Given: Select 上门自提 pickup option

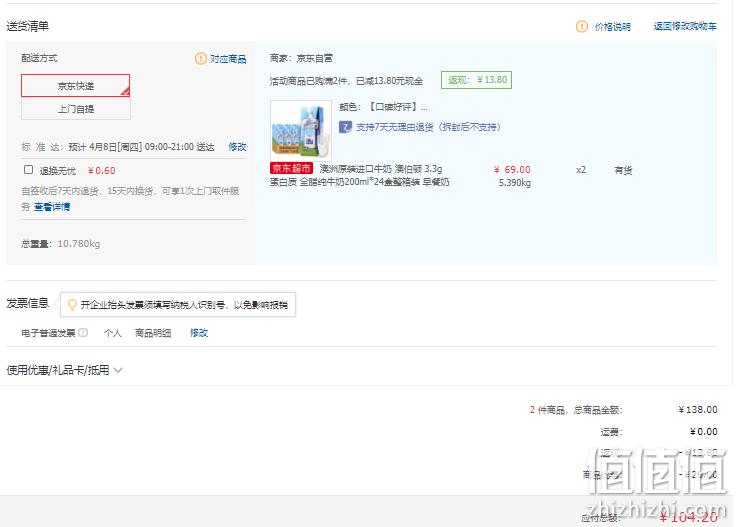Looking at the screenshot, I should click(76, 109).
